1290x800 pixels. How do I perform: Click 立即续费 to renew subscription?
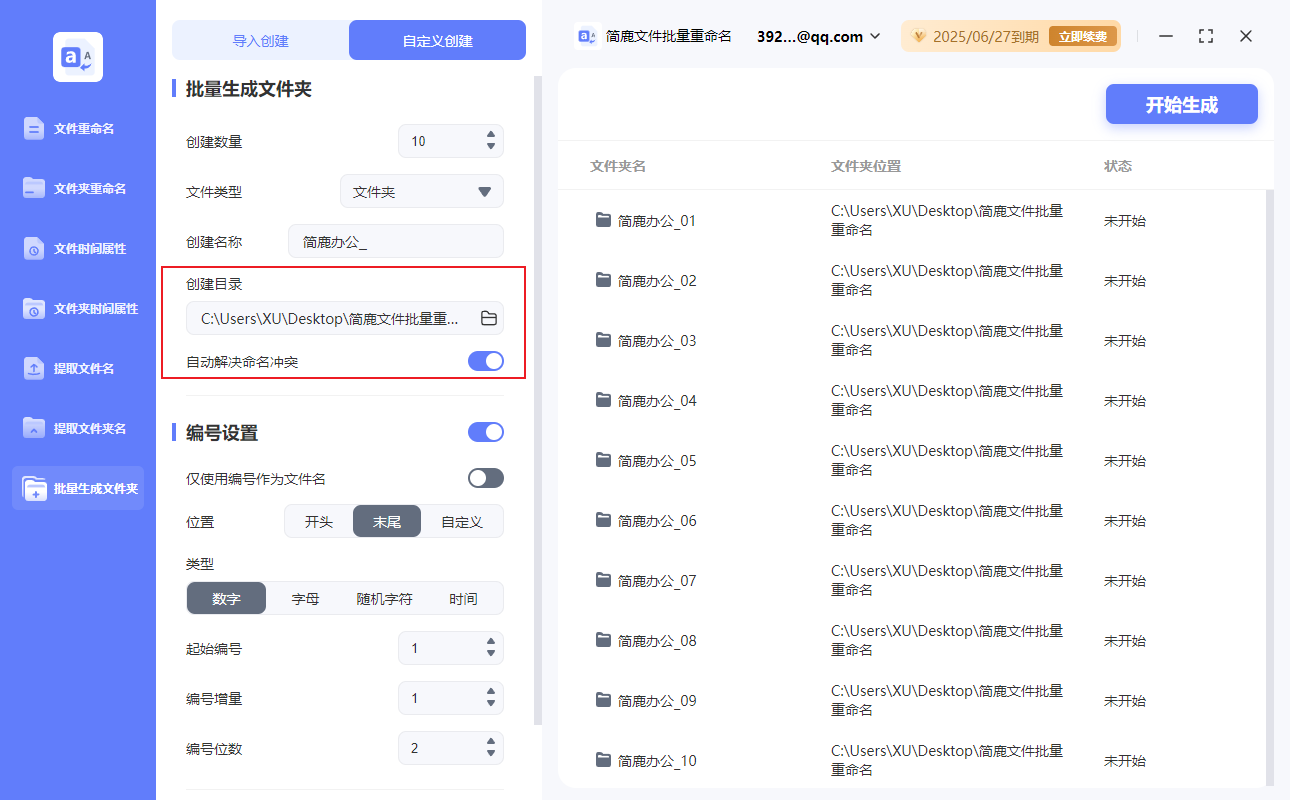[x=1090, y=35]
